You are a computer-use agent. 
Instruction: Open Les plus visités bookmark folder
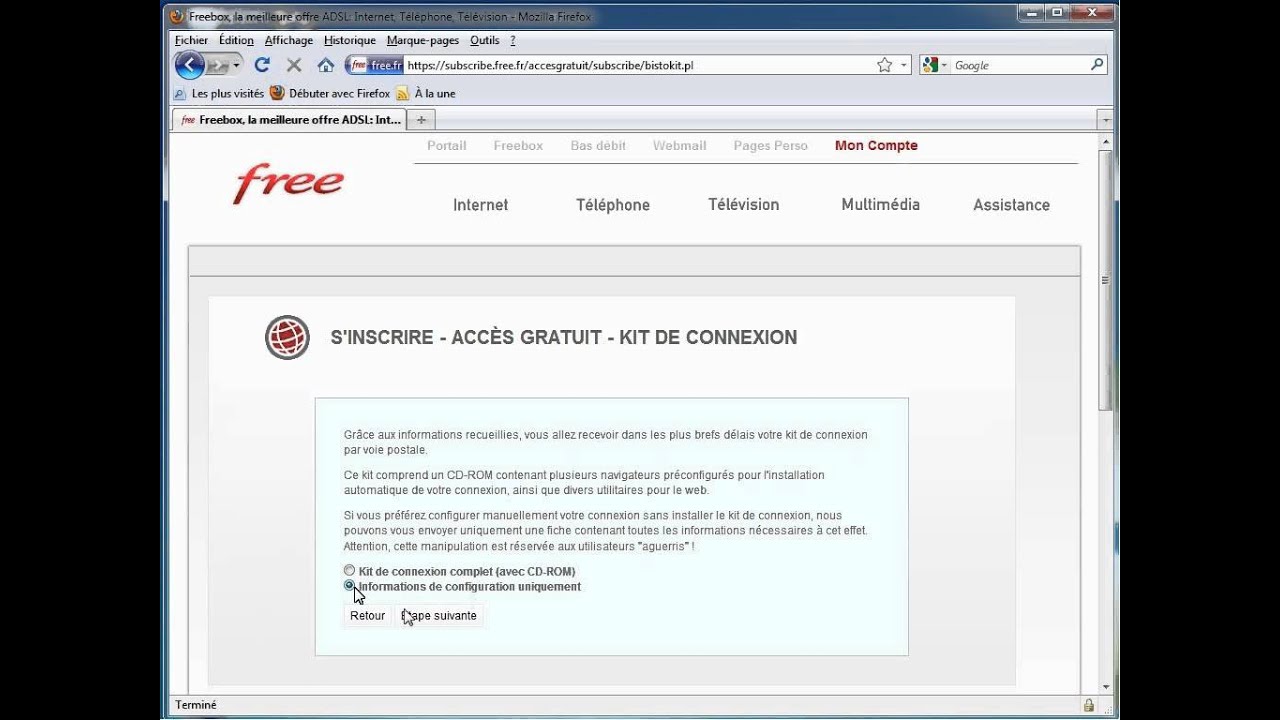point(219,93)
